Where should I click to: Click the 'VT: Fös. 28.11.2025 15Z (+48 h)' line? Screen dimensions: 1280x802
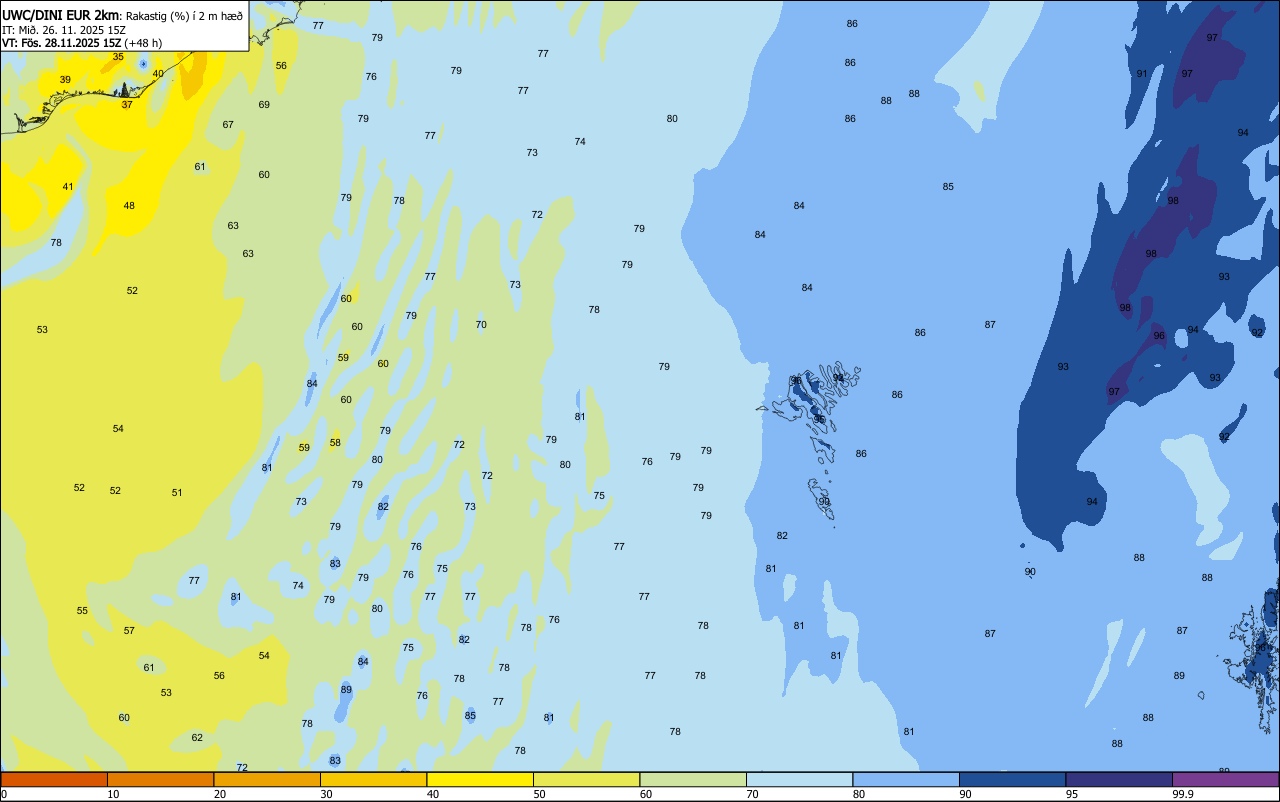coord(82,42)
